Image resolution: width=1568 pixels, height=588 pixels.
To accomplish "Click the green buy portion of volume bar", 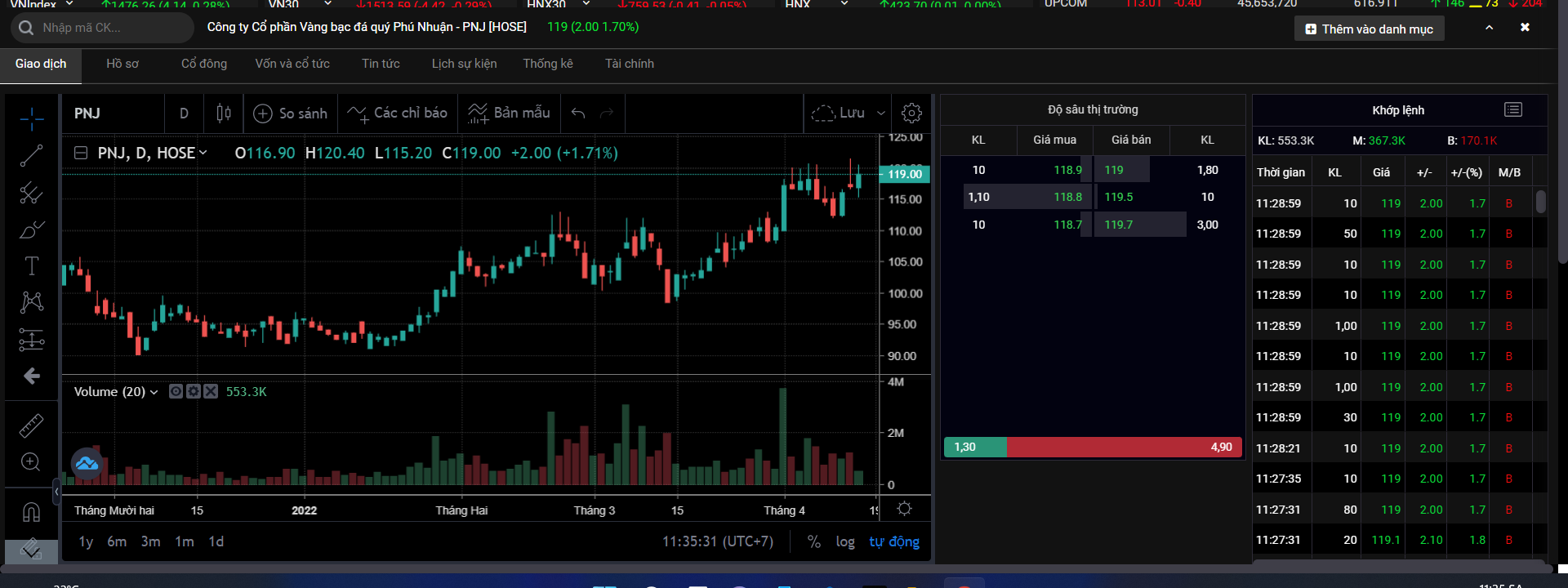I will click(x=976, y=447).
